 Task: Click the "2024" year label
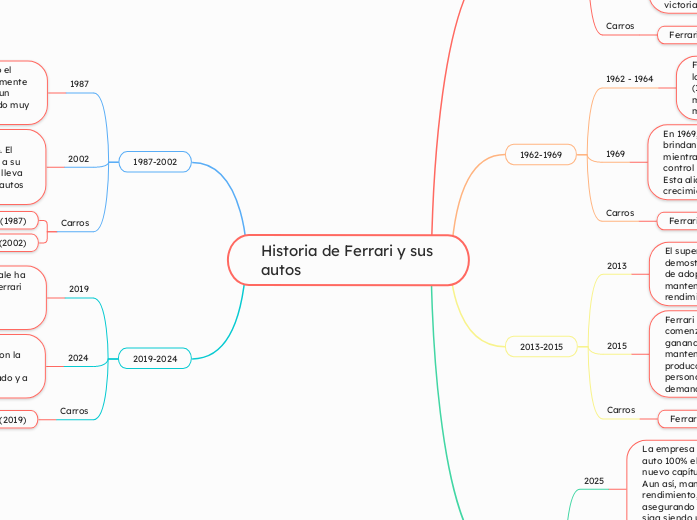click(x=78, y=358)
